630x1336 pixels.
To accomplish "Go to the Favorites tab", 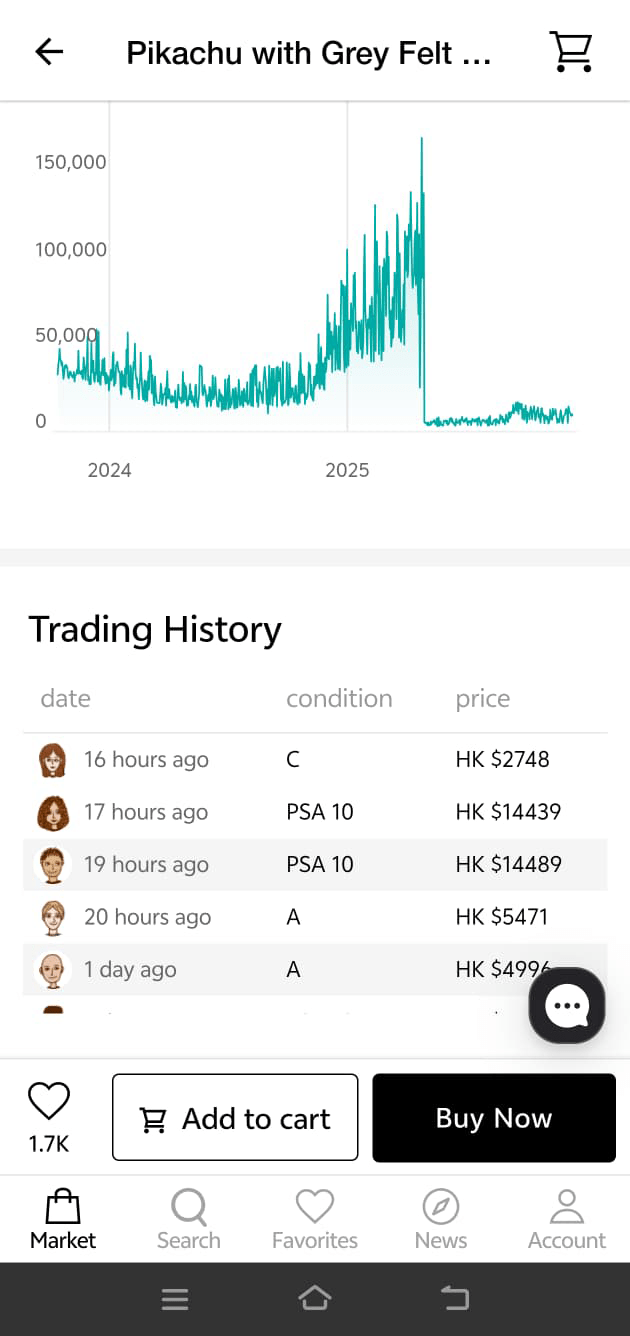I will coord(315,1219).
